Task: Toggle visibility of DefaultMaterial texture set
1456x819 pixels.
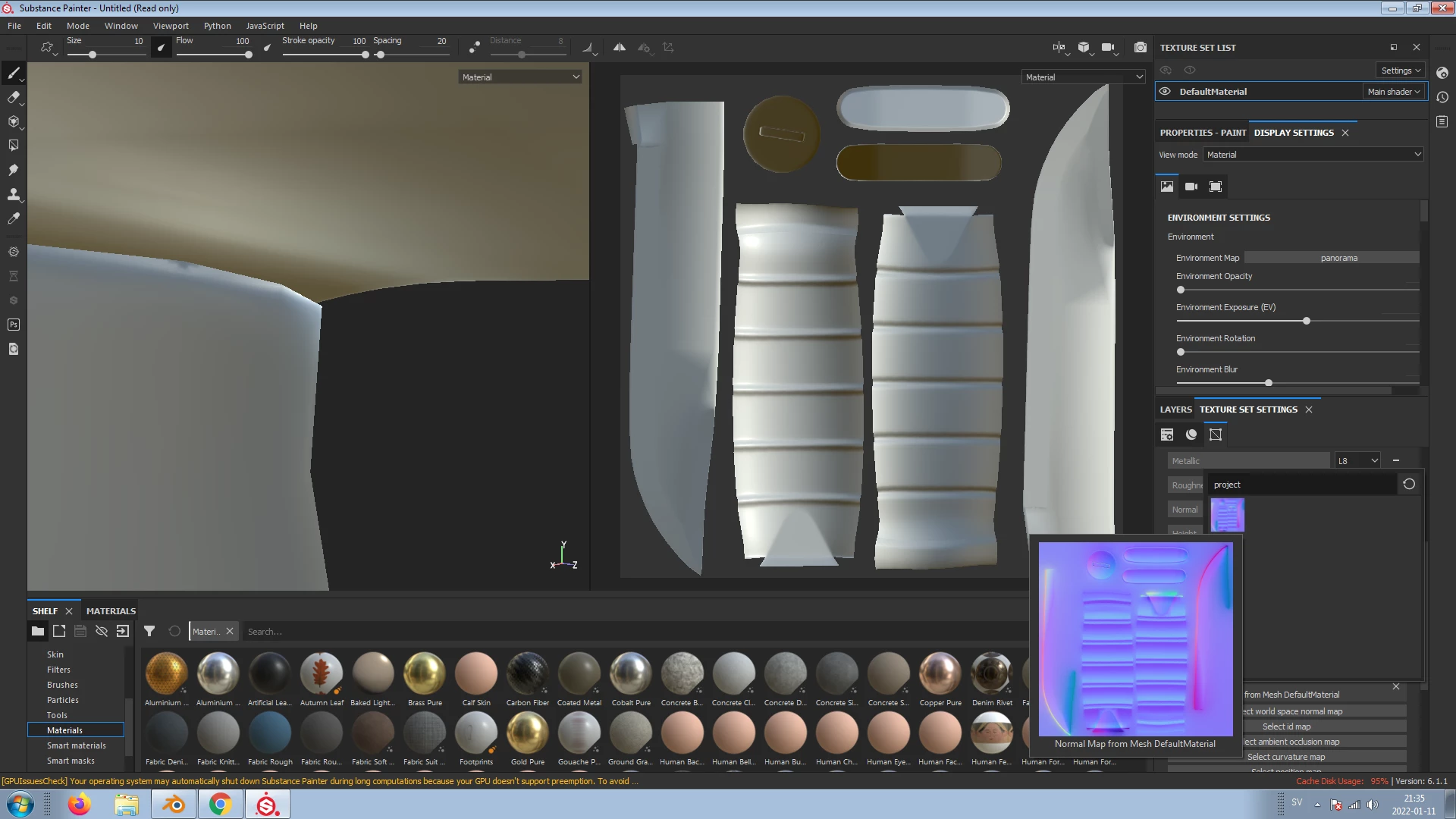Action: 1165,91
